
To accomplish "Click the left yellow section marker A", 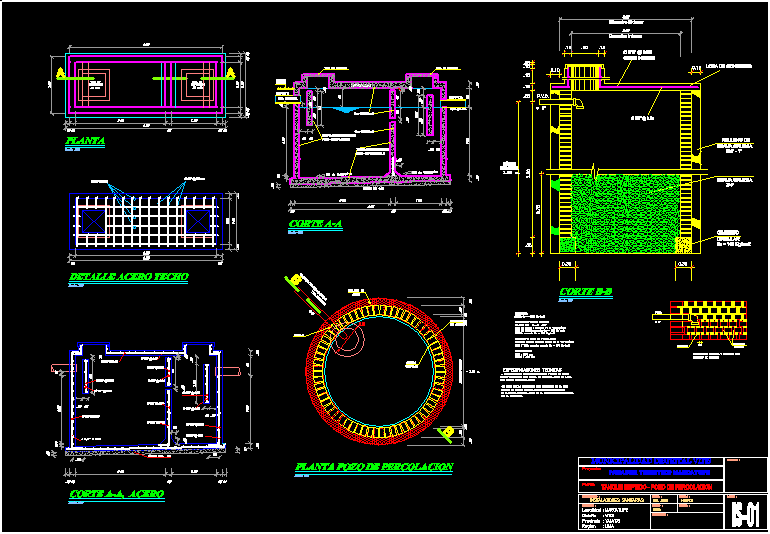I will [61, 74].
